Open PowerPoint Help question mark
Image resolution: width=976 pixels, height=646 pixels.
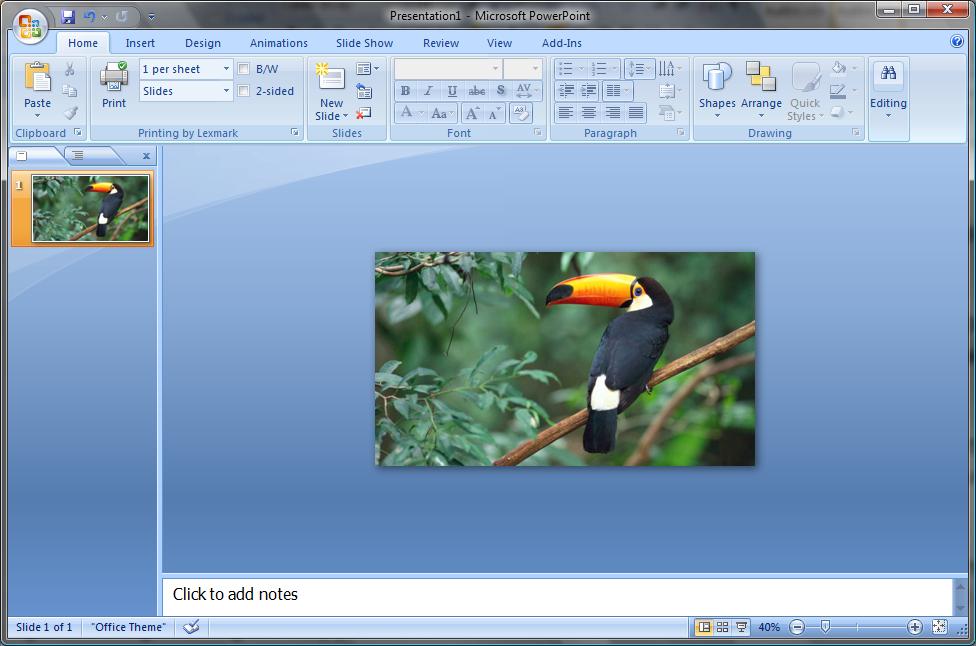(x=957, y=41)
